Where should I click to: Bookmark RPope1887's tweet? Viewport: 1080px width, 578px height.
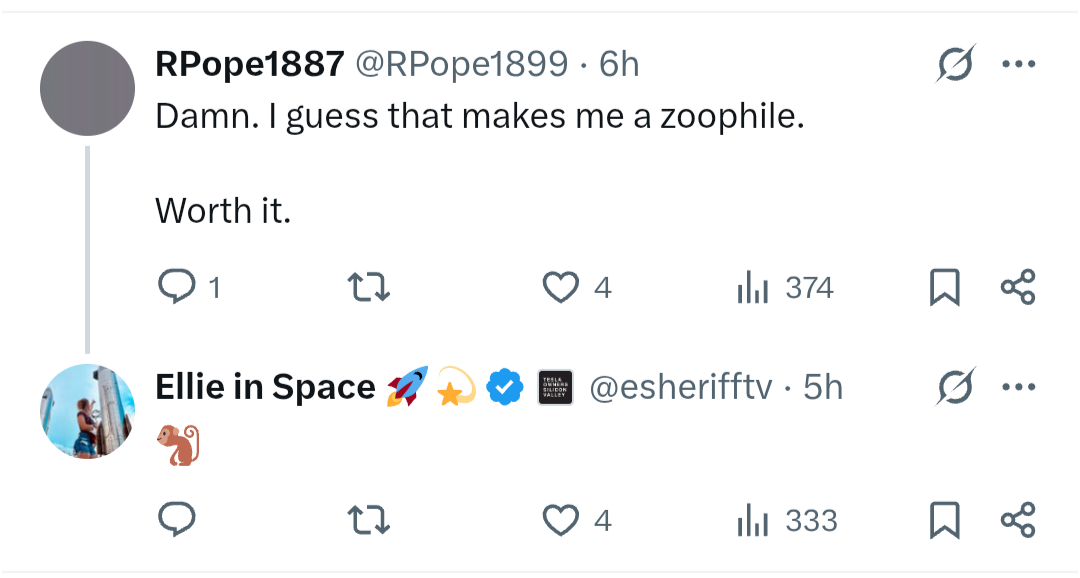click(944, 287)
